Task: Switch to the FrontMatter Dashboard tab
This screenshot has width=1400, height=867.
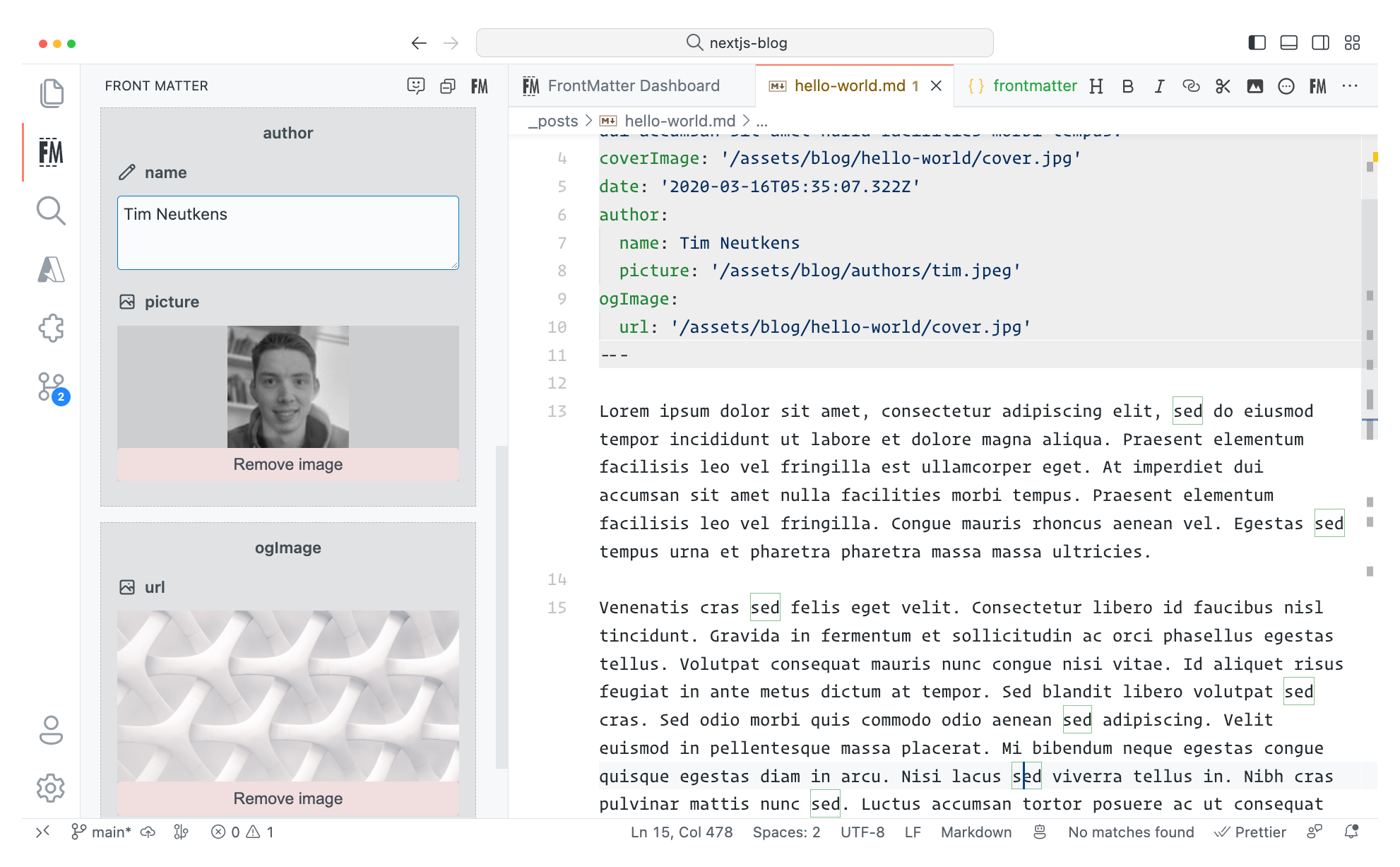Action: [633, 85]
